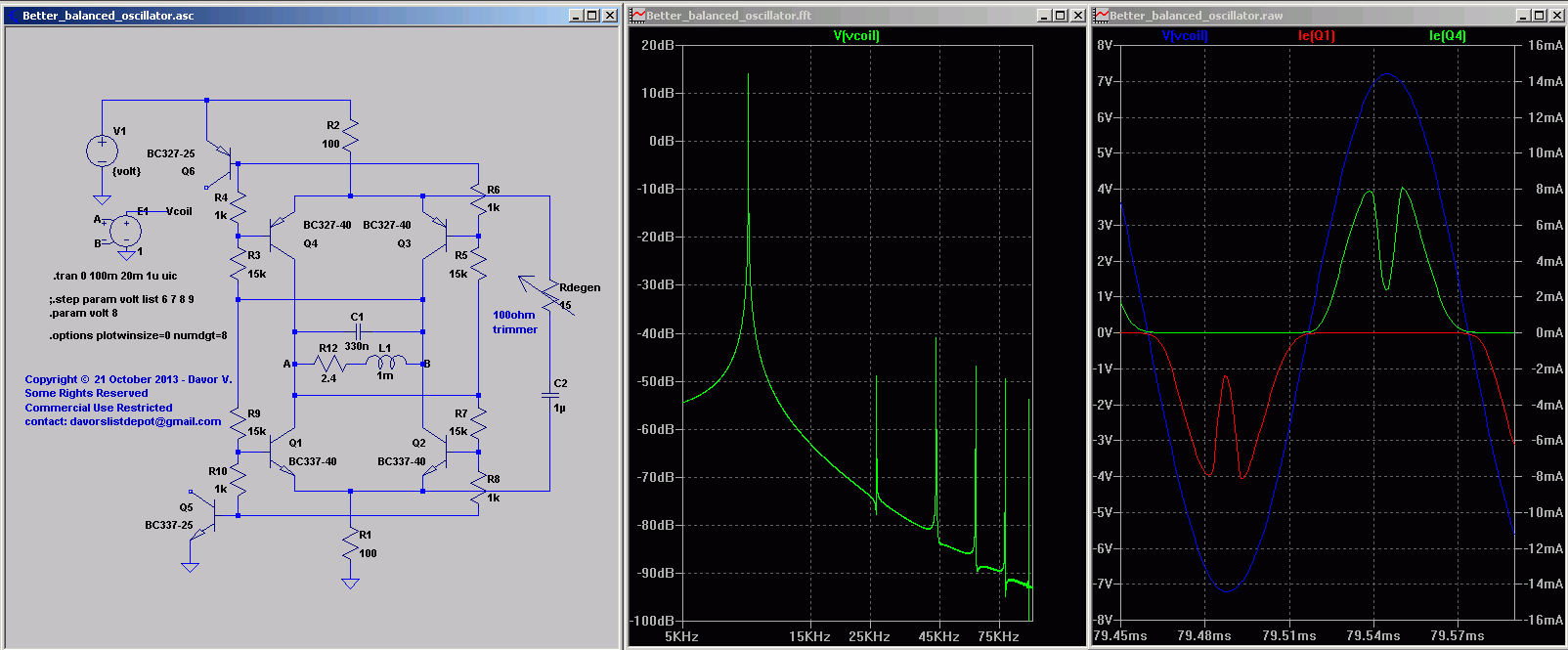Select the .param volt 8 directive

pos(84,314)
